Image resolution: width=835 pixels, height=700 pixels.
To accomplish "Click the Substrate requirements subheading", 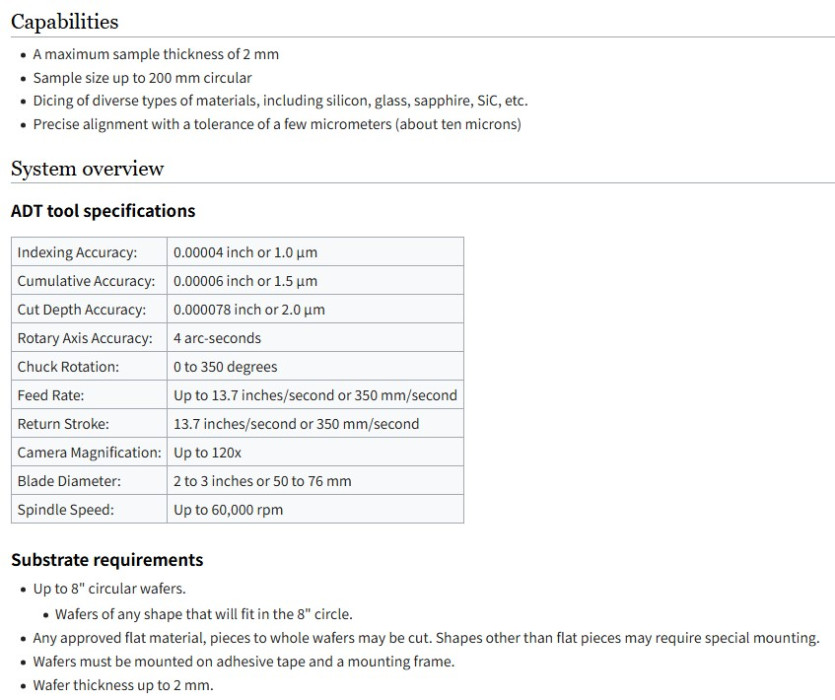I will coord(107,560).
